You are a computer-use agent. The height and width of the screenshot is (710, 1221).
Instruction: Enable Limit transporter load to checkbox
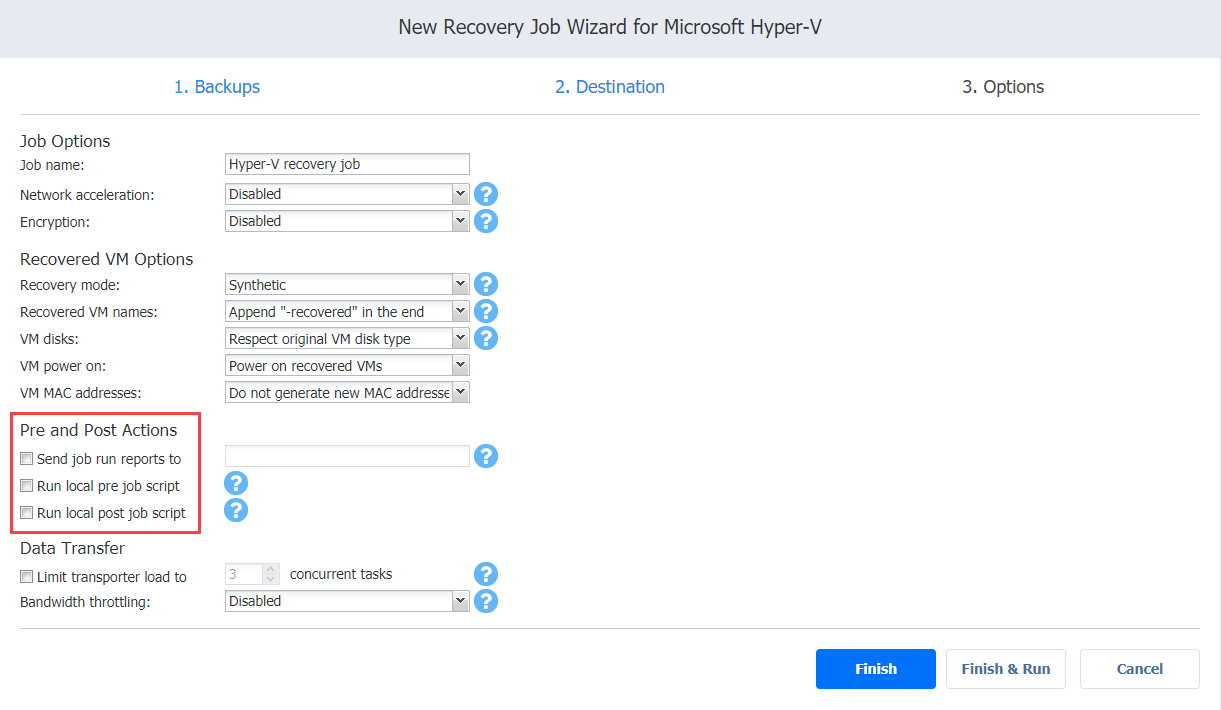[27, 577]
